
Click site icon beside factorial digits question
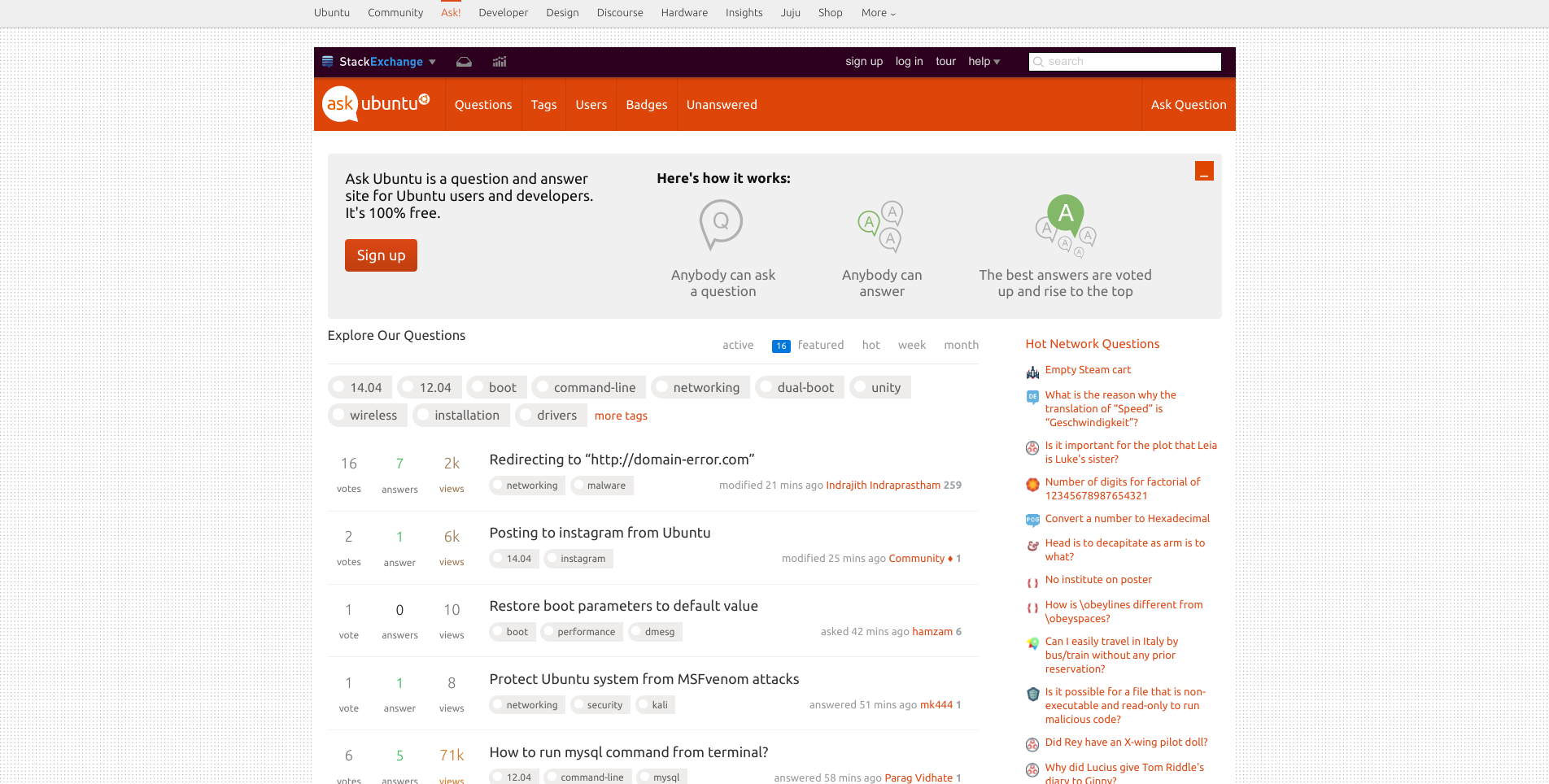pos(1032,485)
